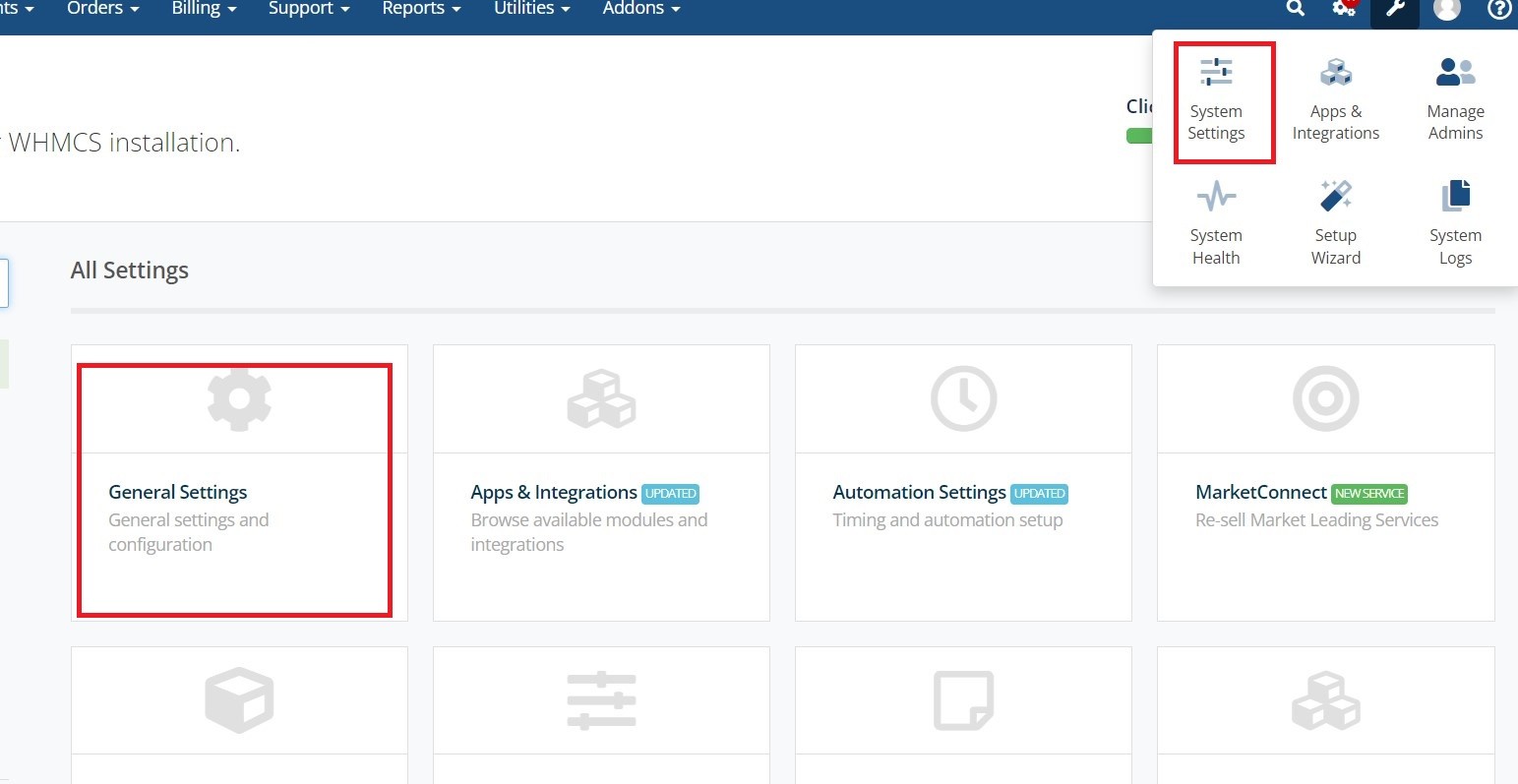
Task: Click UPDATED badge on Apps & Integrations
Action: [x=671, y=494]
